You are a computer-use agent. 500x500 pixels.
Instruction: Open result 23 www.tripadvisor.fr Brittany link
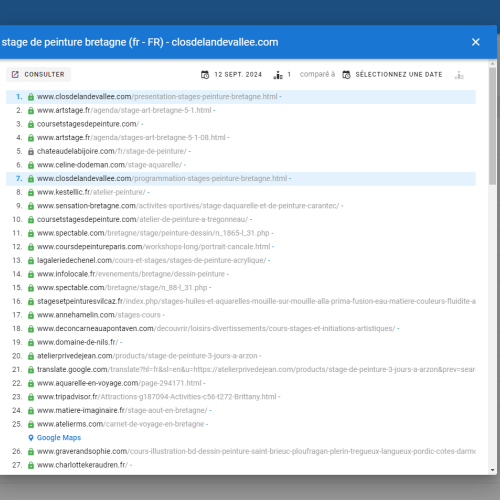157,397
